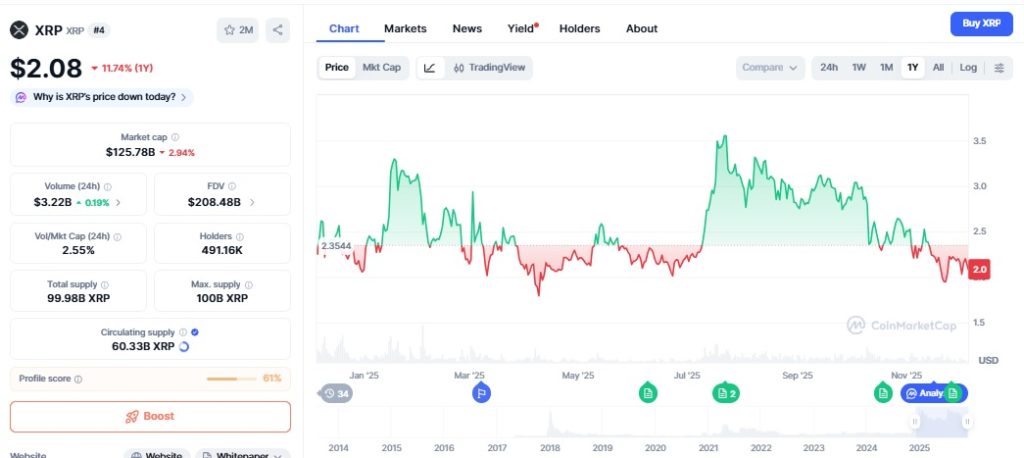Toggle Log scale on chart
Viewport: 1024px width, 458px height.
coord(968,68)
